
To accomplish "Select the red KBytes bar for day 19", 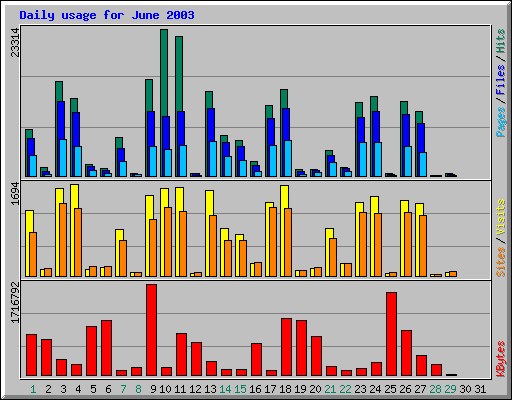I will [301, 348].
